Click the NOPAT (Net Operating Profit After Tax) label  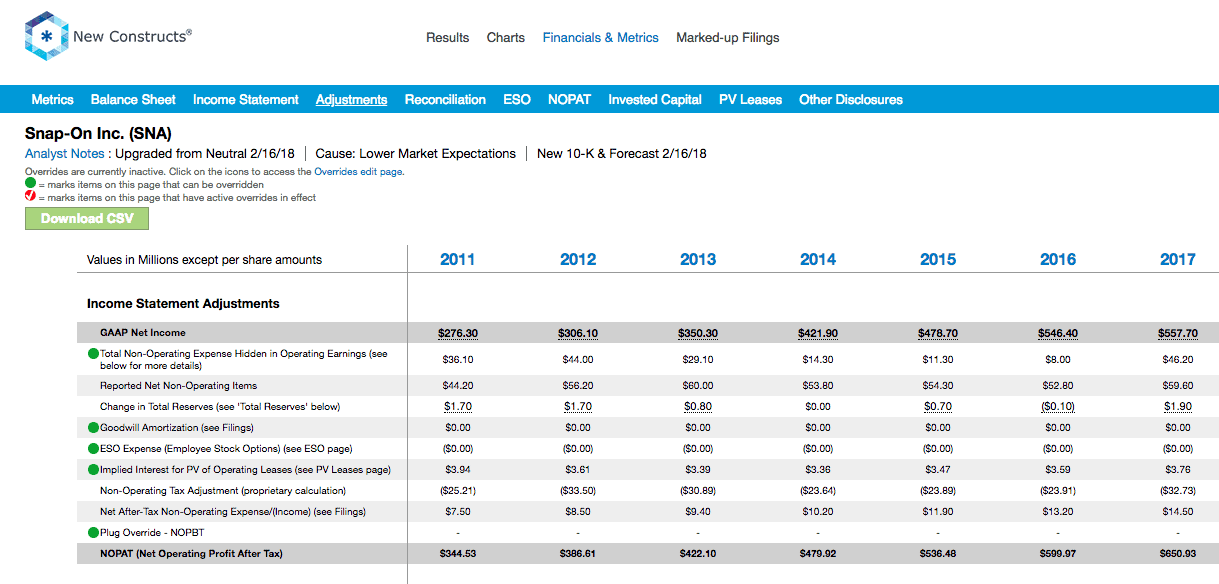click(192, 554)
